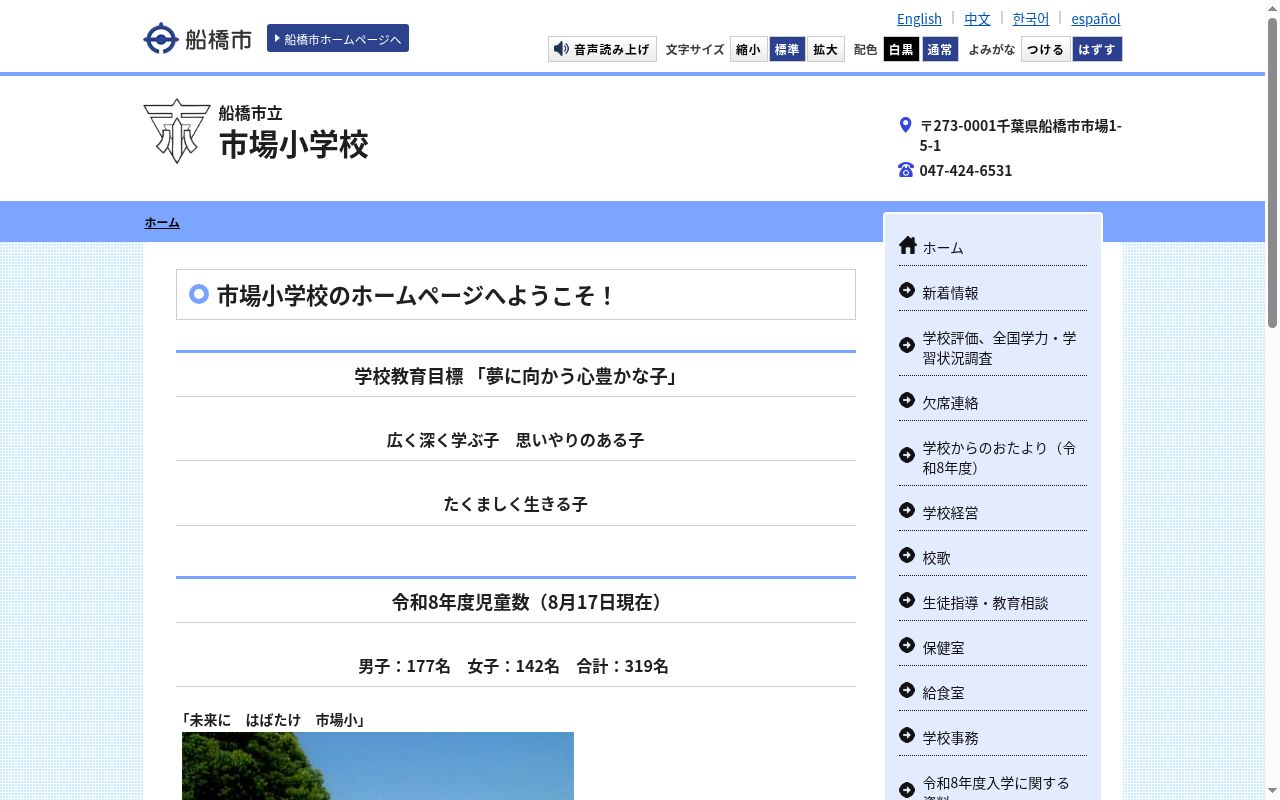Click the address 〒273-0001千葉県船橋市市場1-5-1
The height and width of the screenshot is (800, 1280).
click(1020, 135)
